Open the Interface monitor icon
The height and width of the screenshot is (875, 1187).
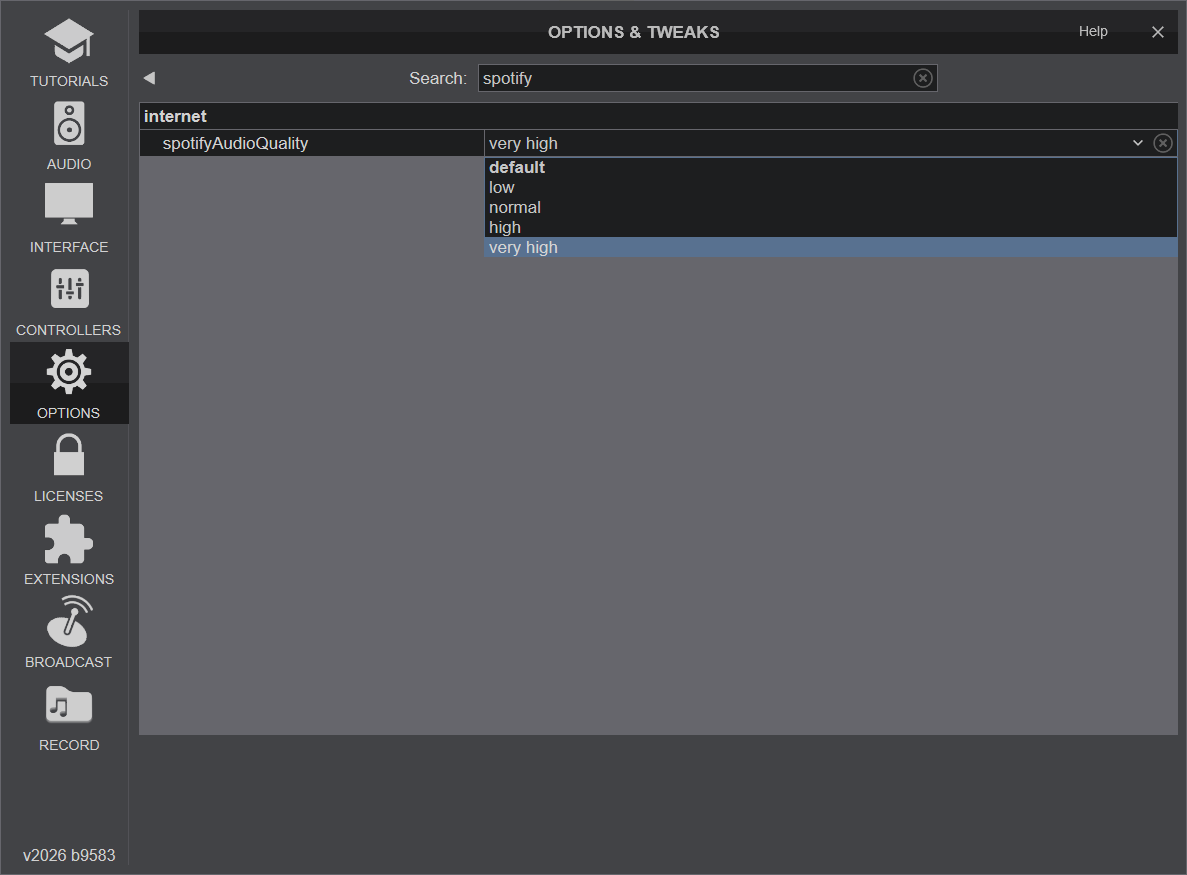pos(69,204)
